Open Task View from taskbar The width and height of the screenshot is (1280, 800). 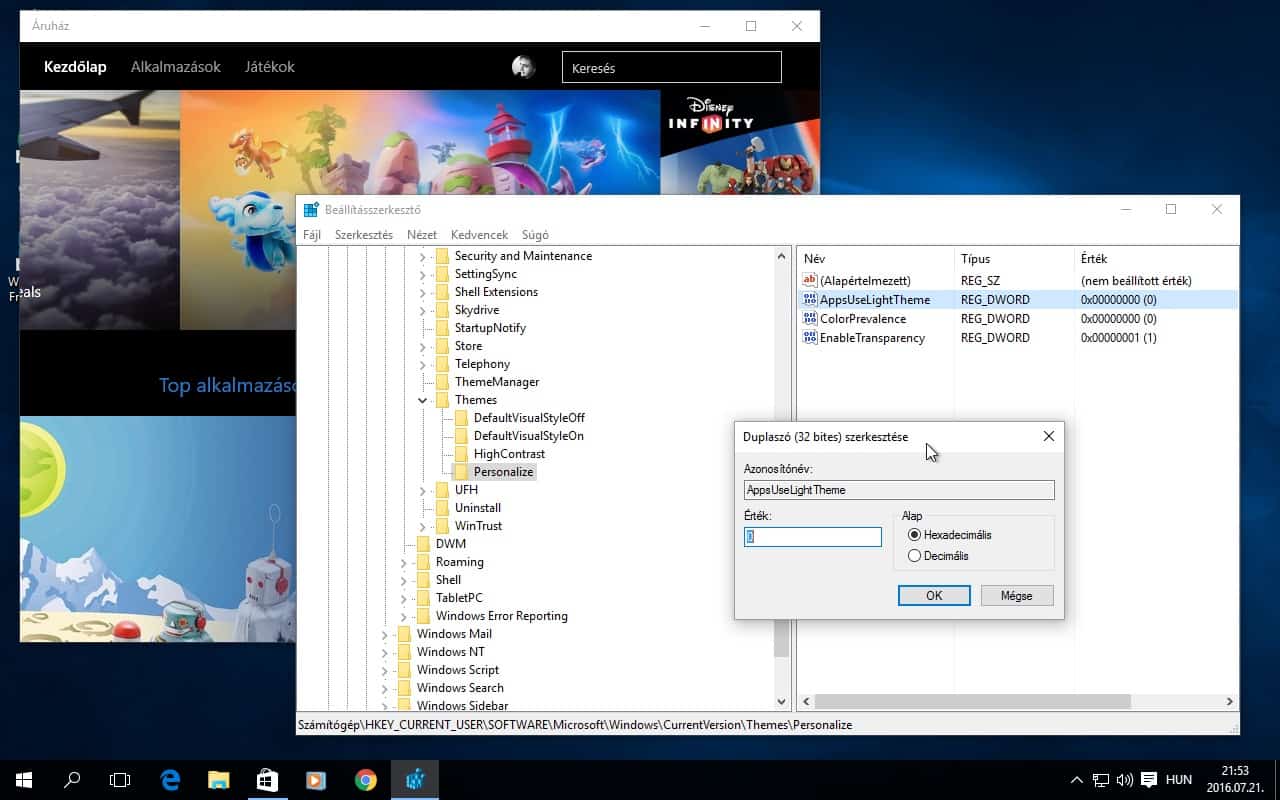tap(120, 780)
